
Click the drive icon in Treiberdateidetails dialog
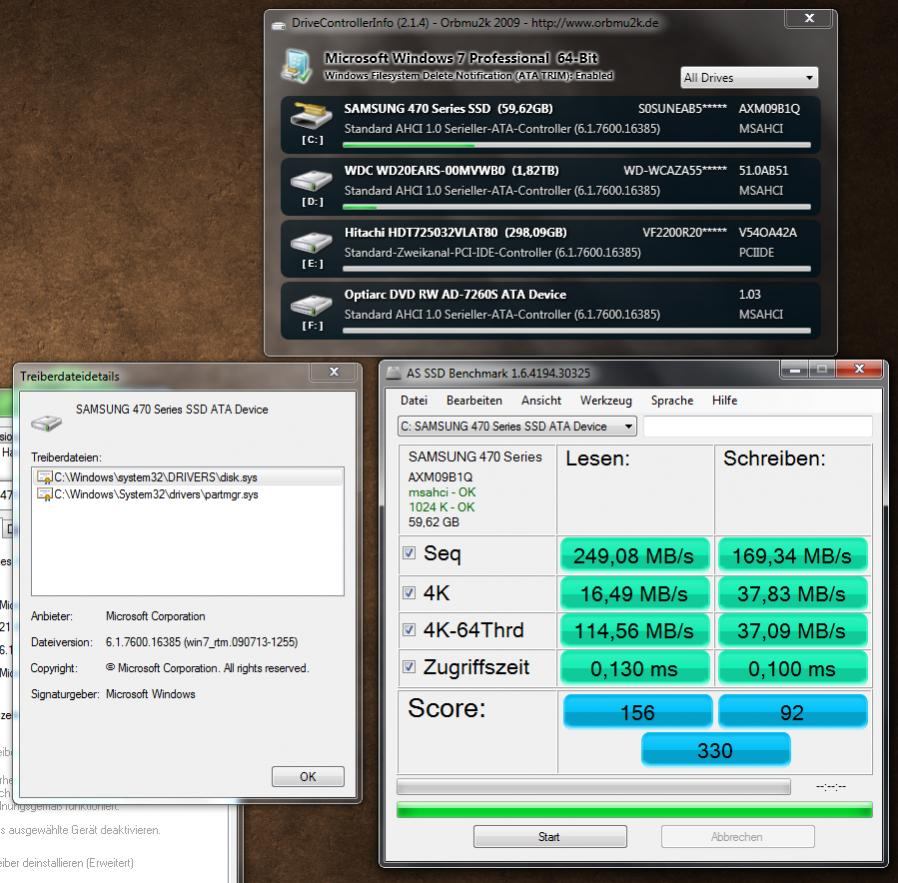46,423
